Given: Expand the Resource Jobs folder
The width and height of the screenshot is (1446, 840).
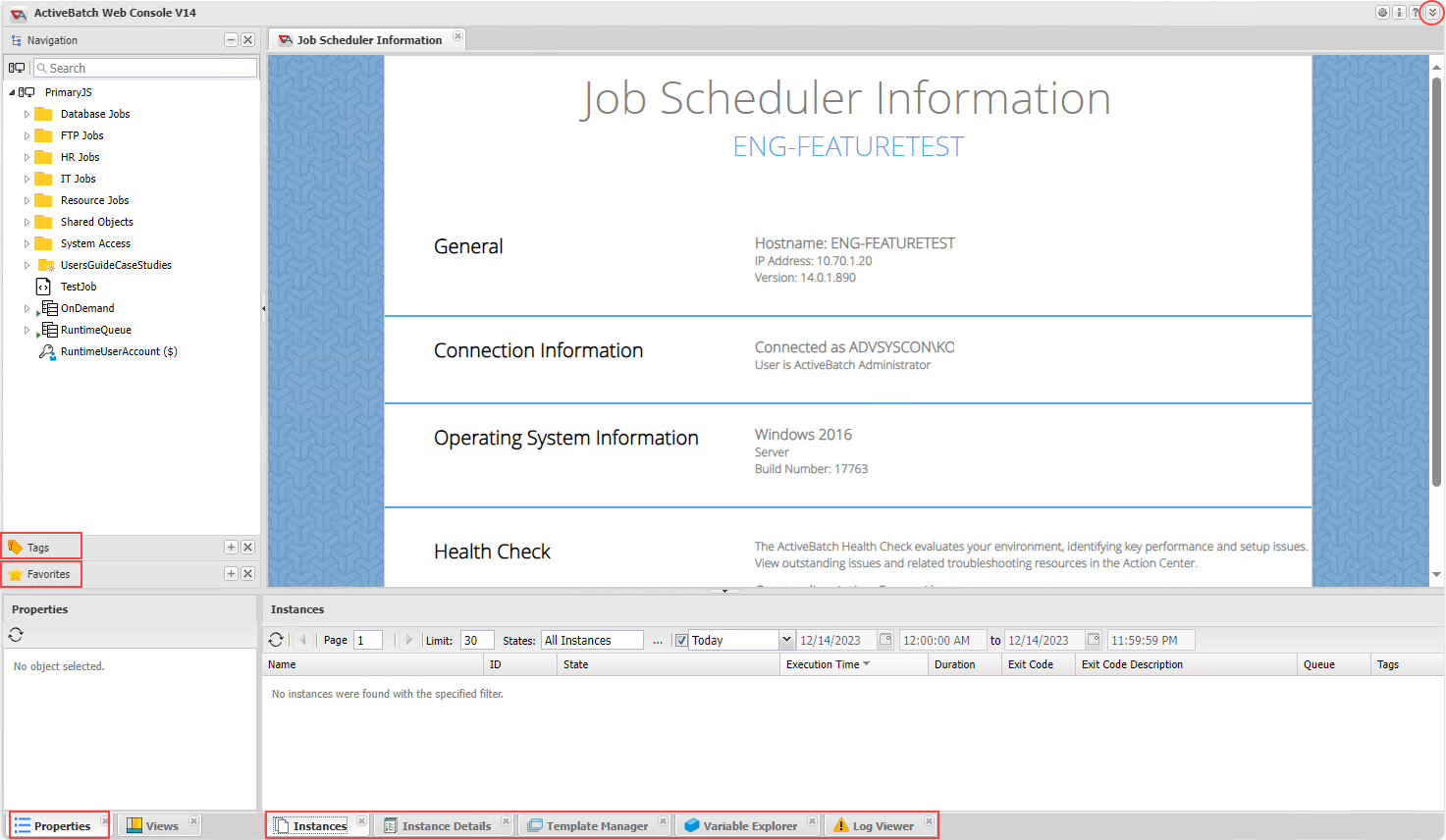Looking at the screenshot, I should (27, 200).
